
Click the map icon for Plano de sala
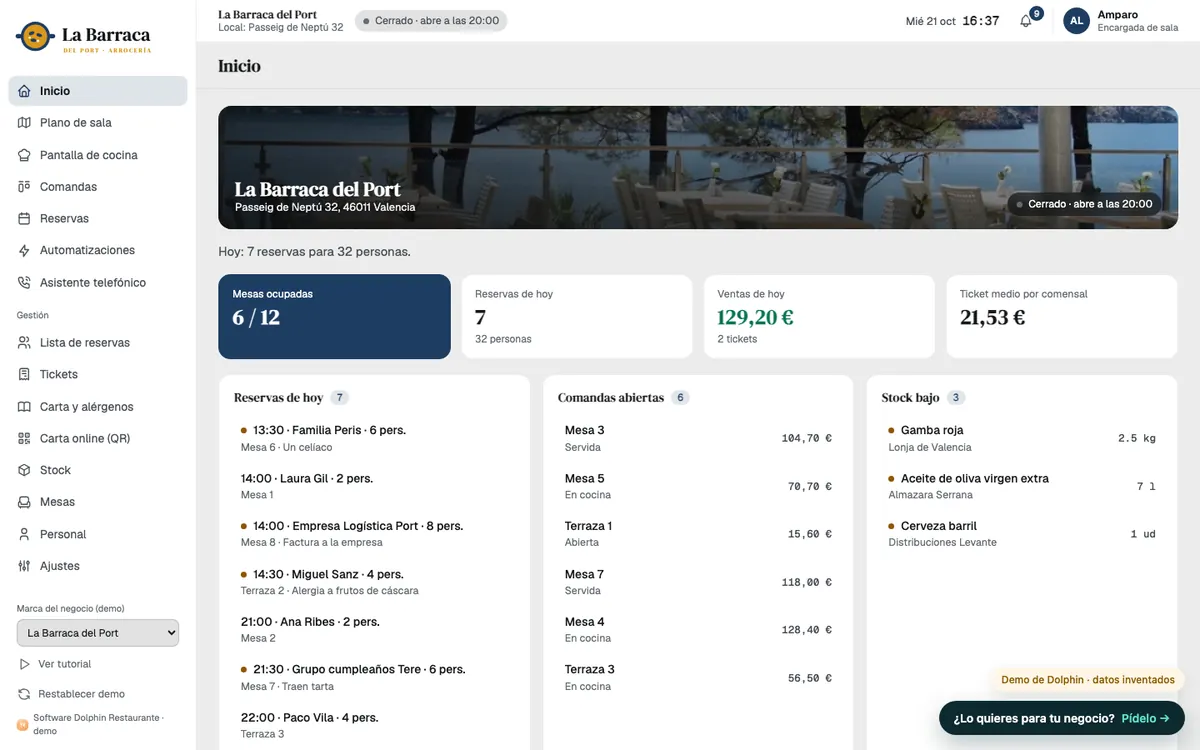pyautogui.click(x=24, y=123)
